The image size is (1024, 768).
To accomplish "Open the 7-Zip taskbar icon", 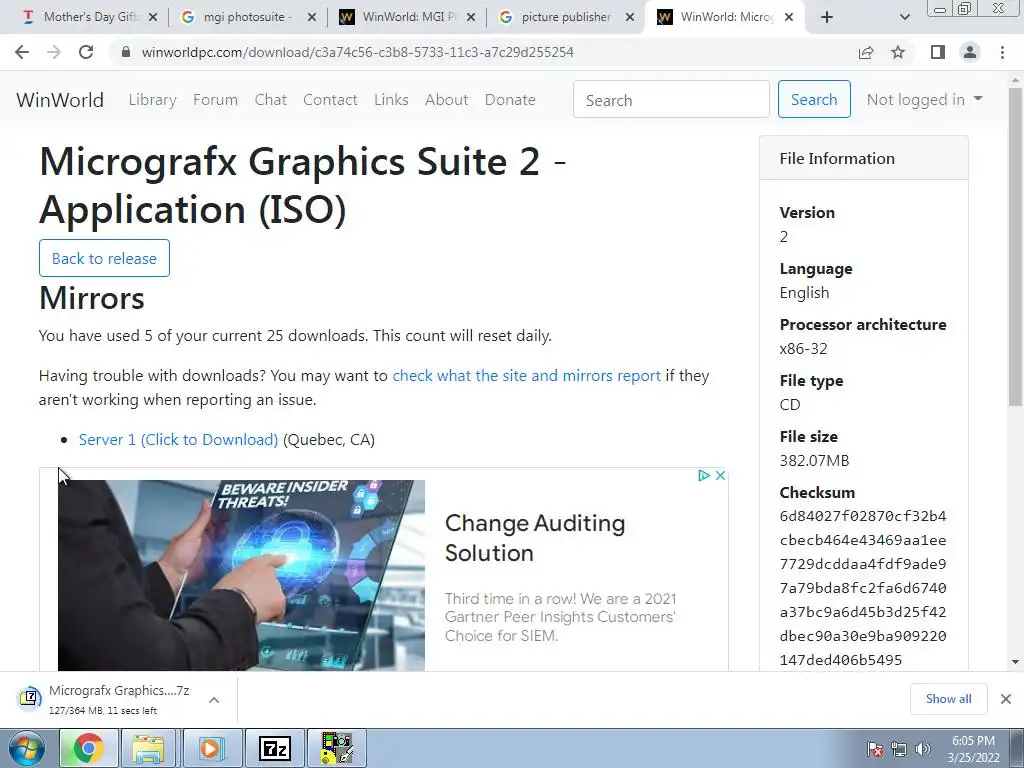I will coord(274,748).
